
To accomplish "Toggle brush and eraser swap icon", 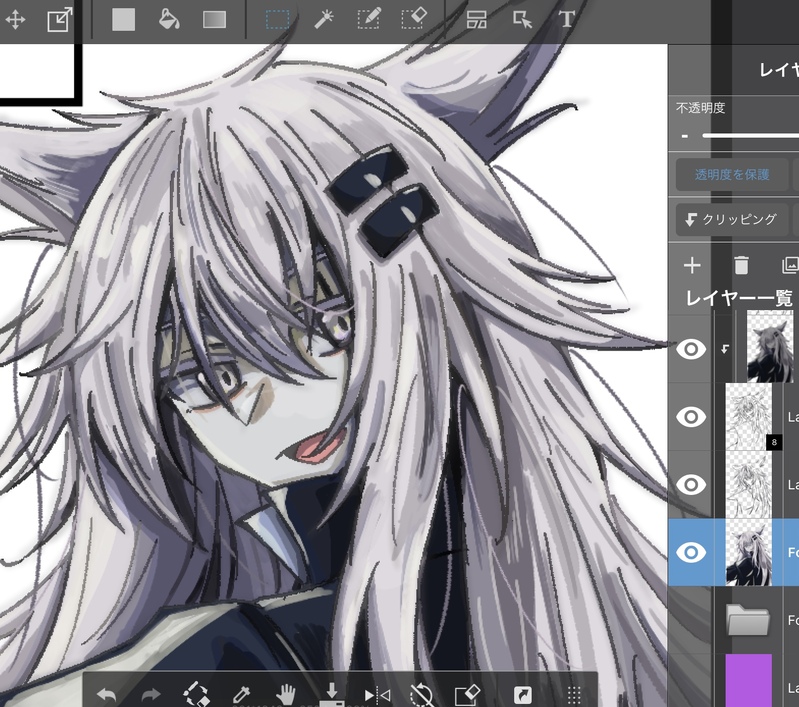I will [196, 694].
